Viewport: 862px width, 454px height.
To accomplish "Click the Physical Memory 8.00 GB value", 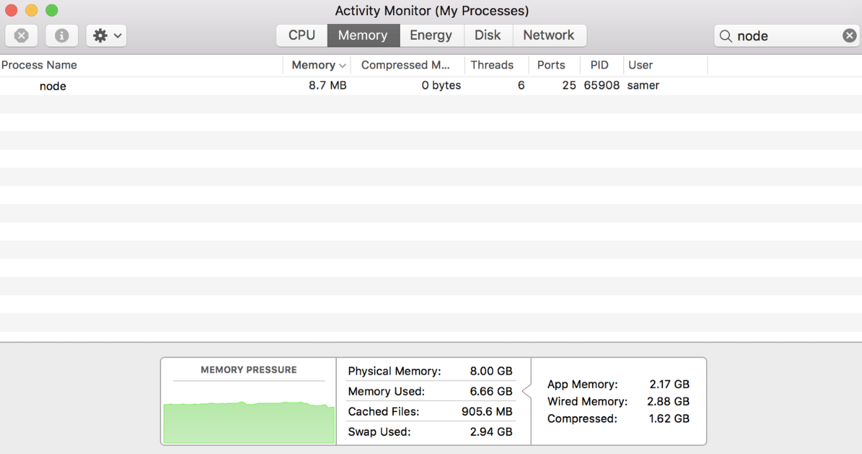I will (491, 371).
